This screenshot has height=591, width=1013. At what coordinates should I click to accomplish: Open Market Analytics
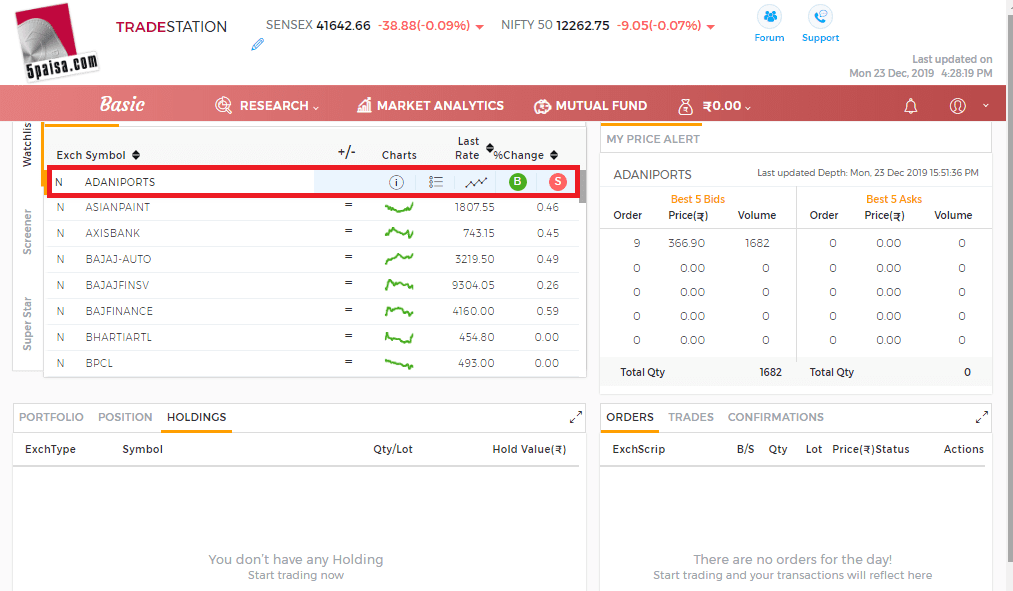[430, 105]
